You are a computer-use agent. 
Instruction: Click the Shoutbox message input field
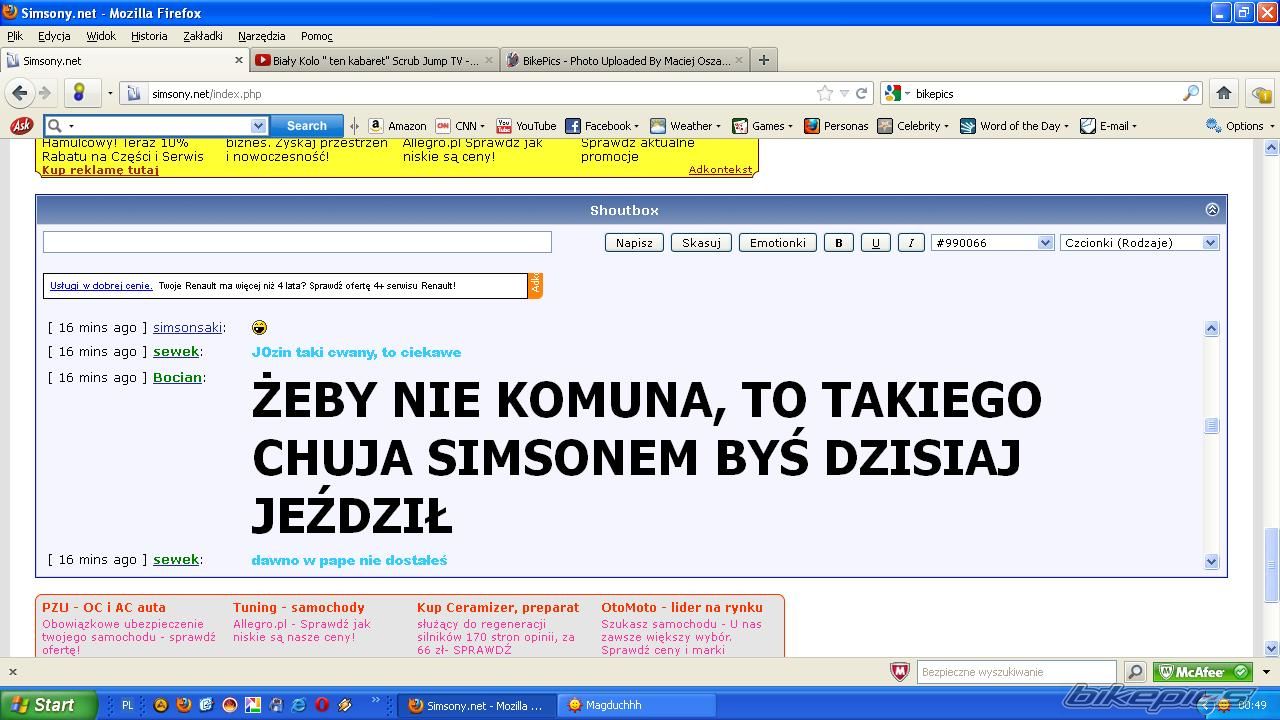click(x=297, y=242)
